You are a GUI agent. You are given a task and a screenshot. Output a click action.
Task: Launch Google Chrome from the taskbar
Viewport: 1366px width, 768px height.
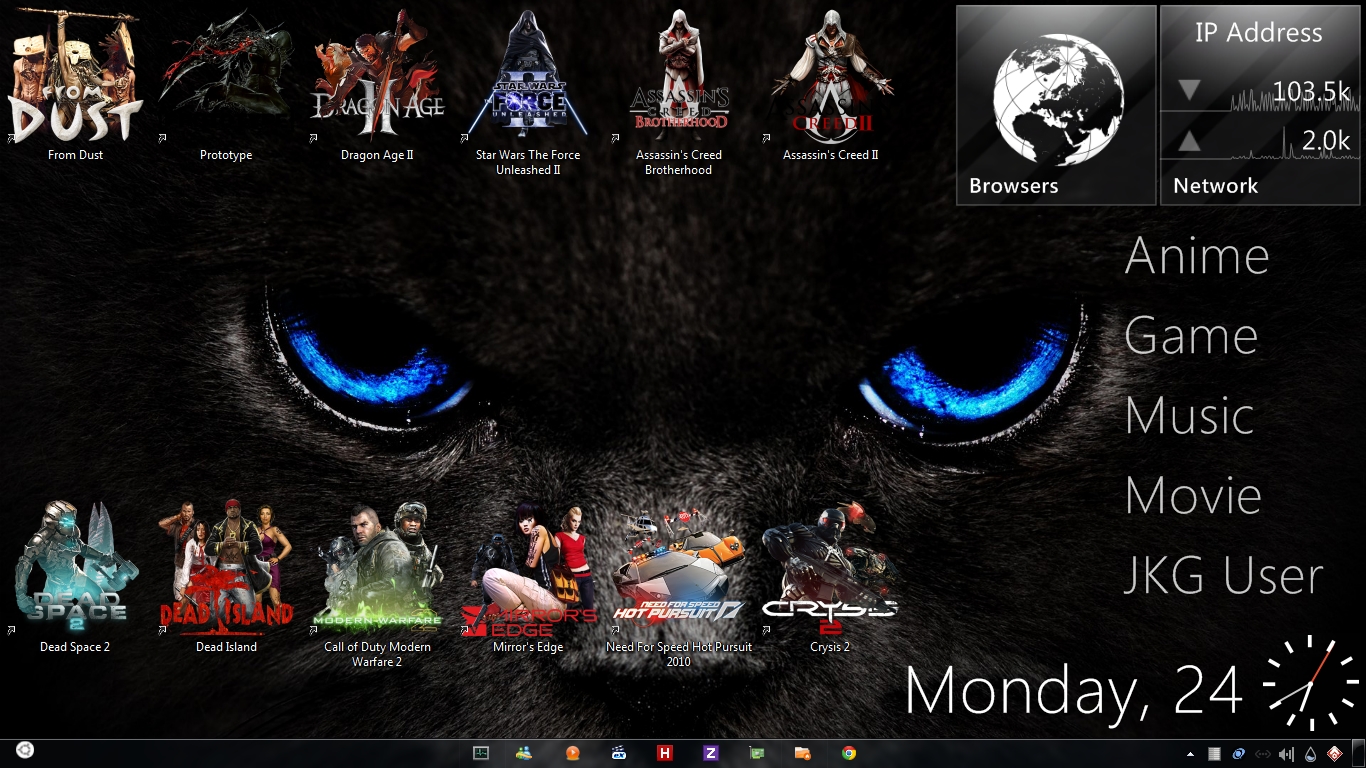[x=849, y=754]
